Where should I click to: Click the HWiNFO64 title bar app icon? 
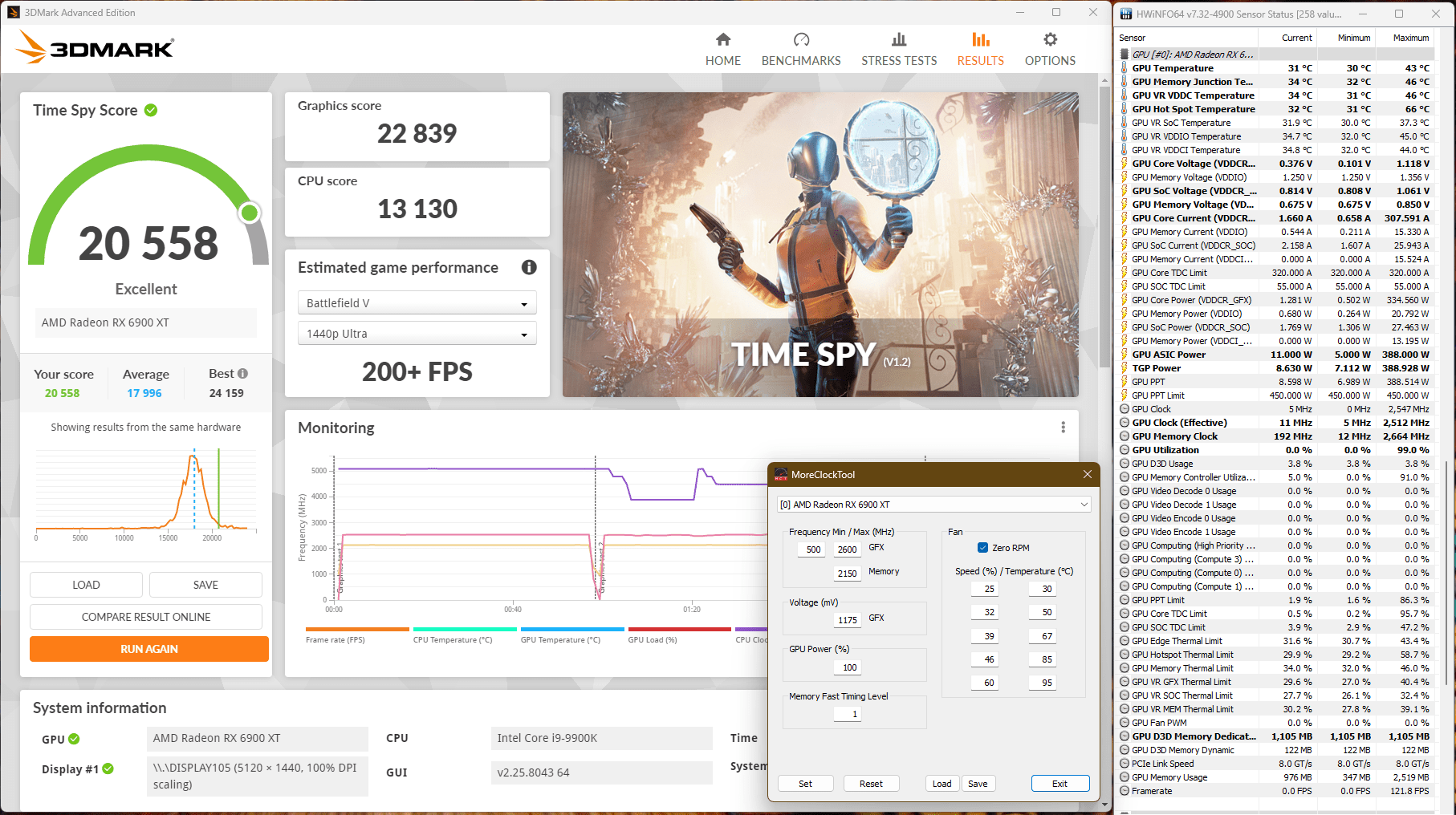(x=1125, y=14)
